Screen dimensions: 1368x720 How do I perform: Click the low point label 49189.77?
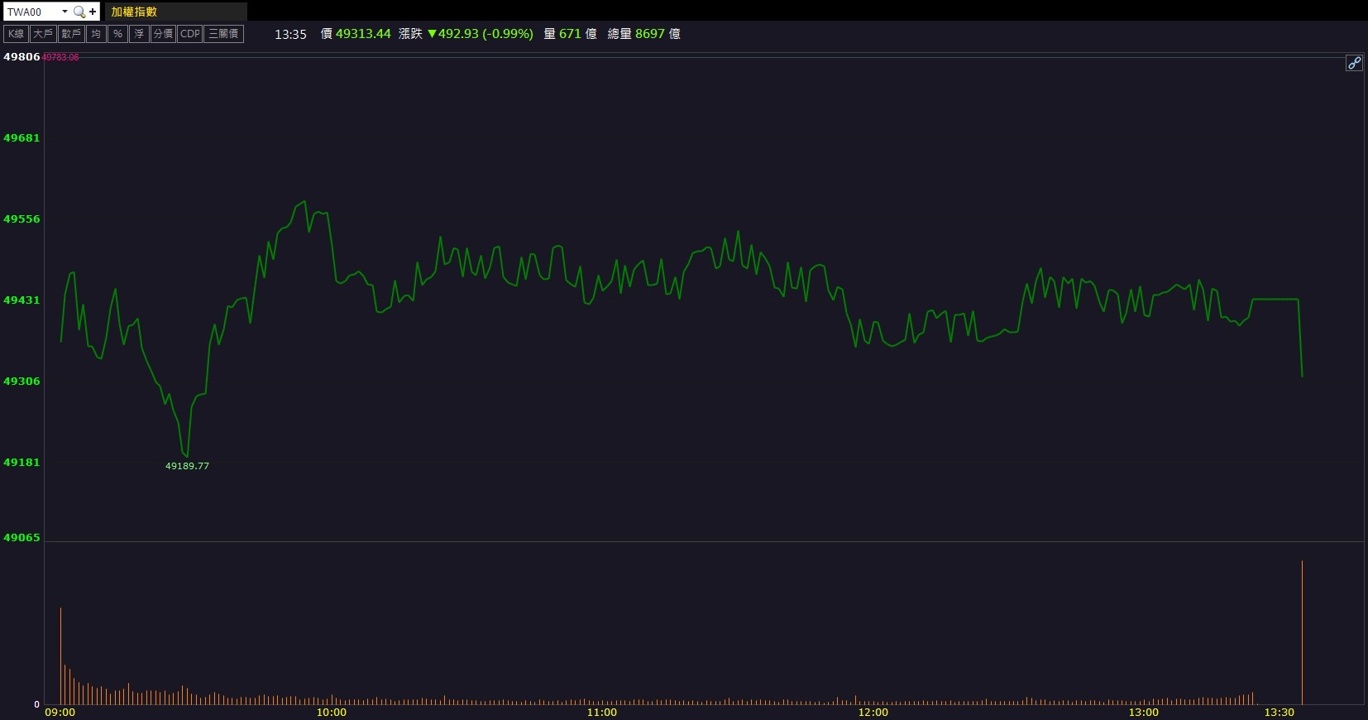click(187, 466)
